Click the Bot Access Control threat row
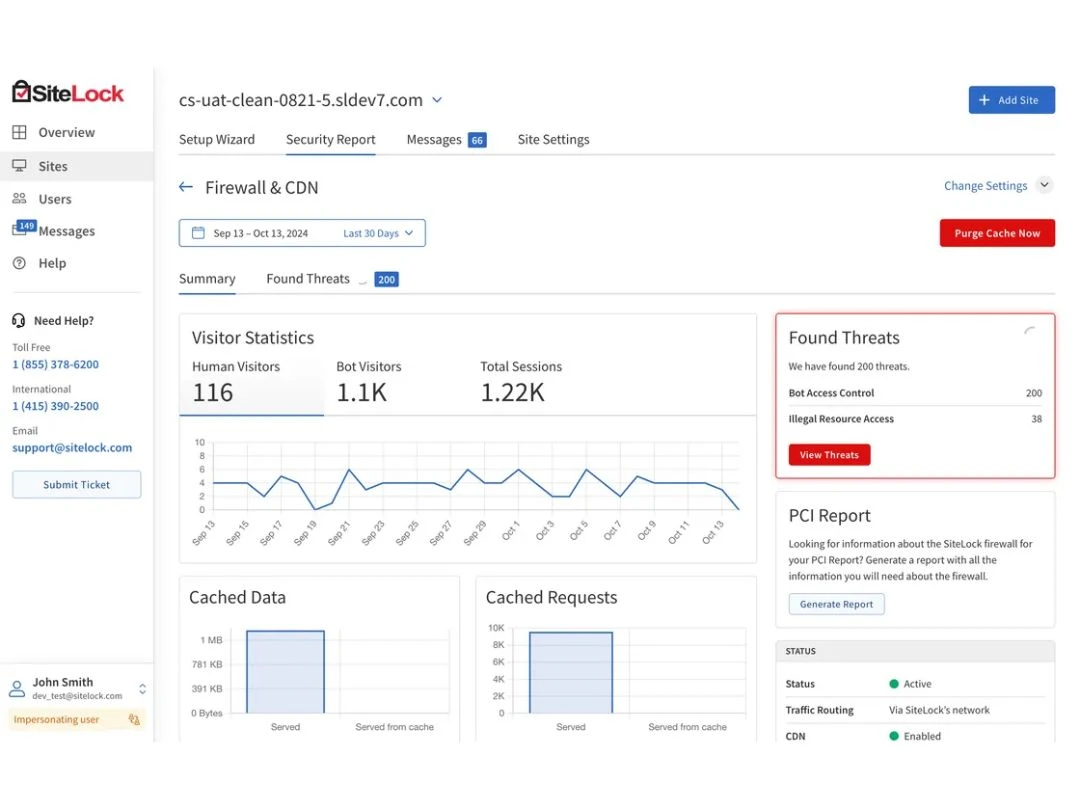 point(915,393)
